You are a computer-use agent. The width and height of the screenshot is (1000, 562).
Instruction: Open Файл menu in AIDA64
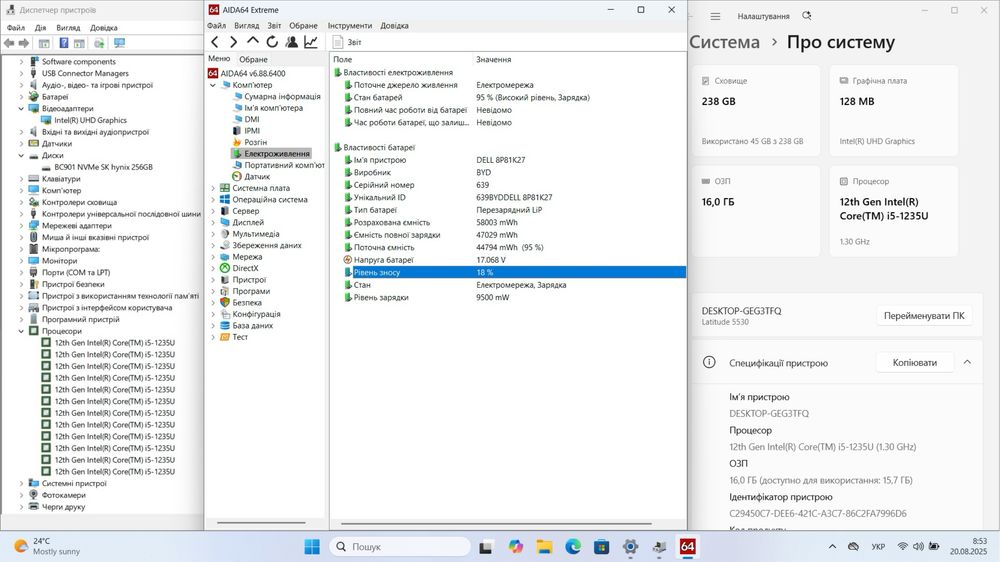coord(216,26)
